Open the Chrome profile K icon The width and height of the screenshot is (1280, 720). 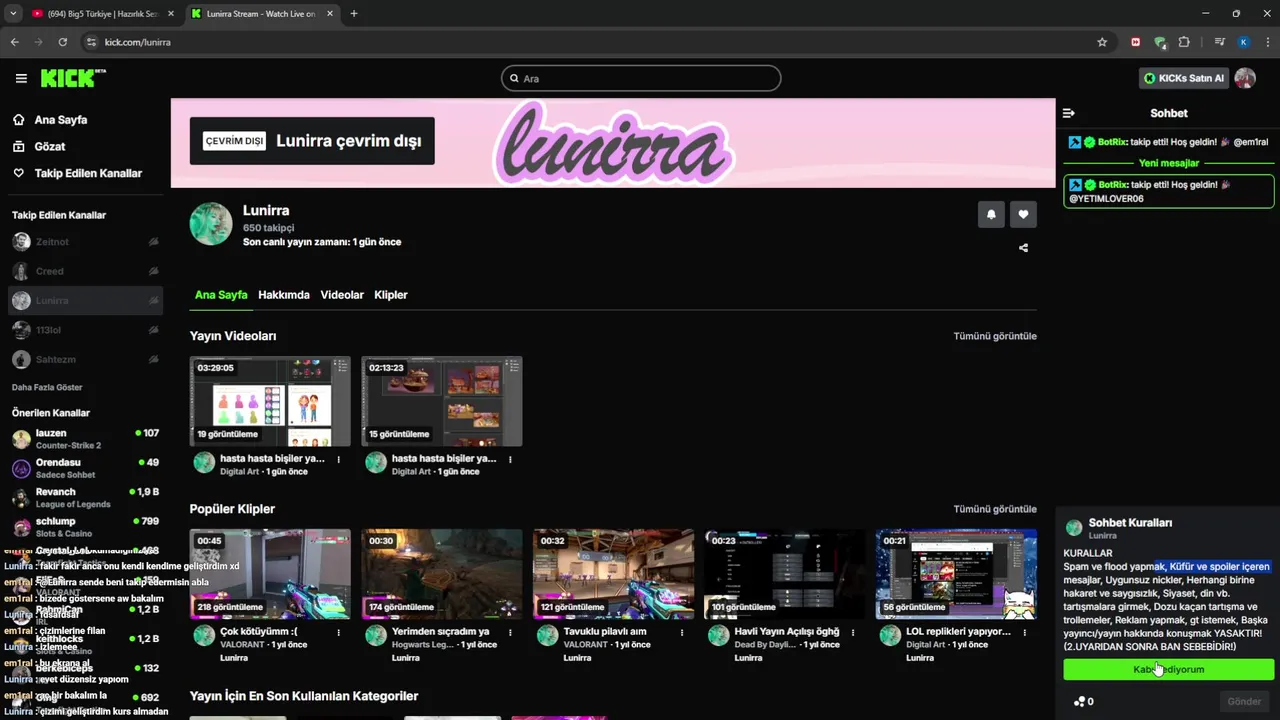(1243, 42)
